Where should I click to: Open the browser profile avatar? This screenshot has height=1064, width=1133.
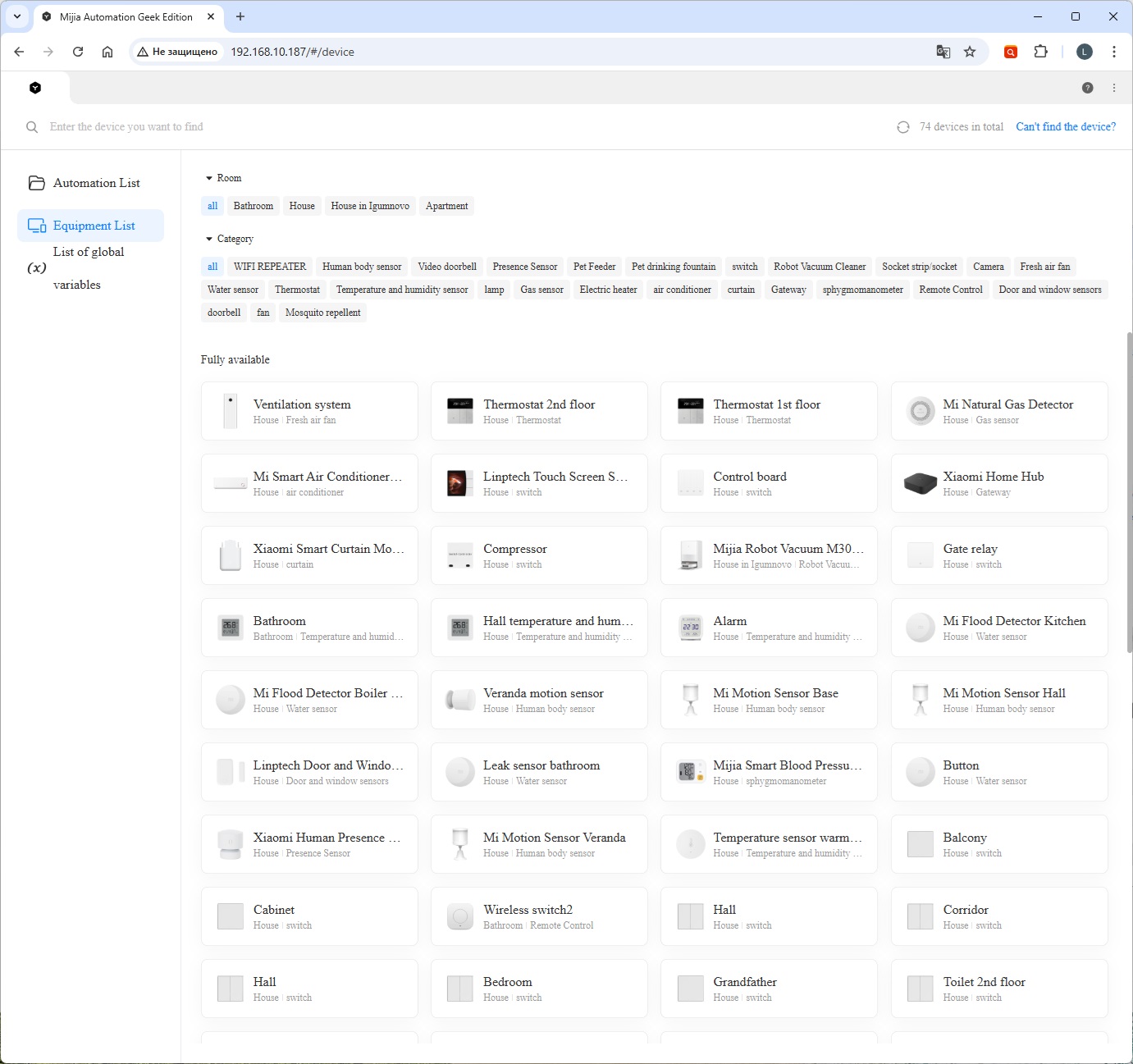(1085, 52)
